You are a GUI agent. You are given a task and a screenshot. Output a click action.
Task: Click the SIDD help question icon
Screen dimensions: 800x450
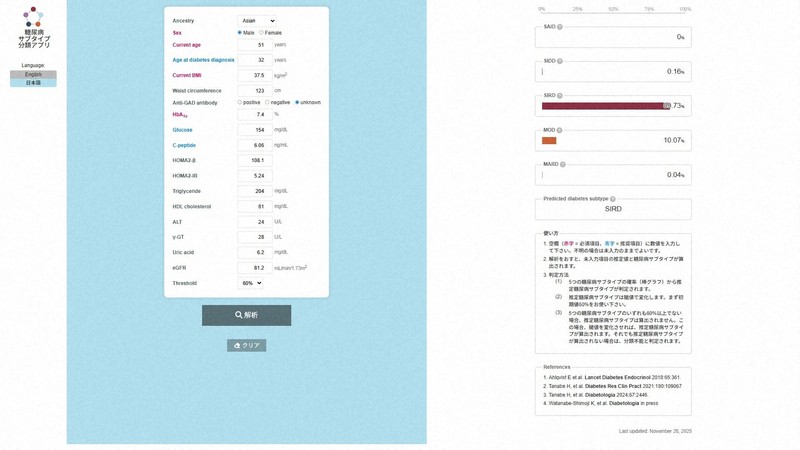(560, 61)
